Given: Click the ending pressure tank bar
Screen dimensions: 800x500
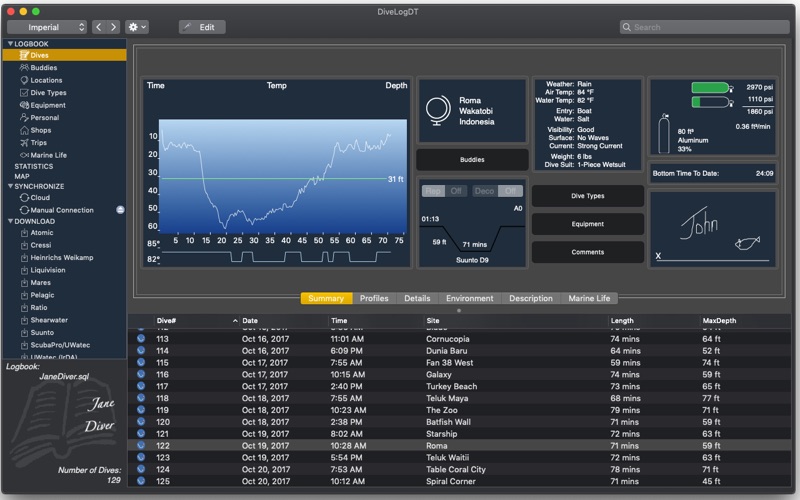Looking at the screenshot, I should (711, 103).
